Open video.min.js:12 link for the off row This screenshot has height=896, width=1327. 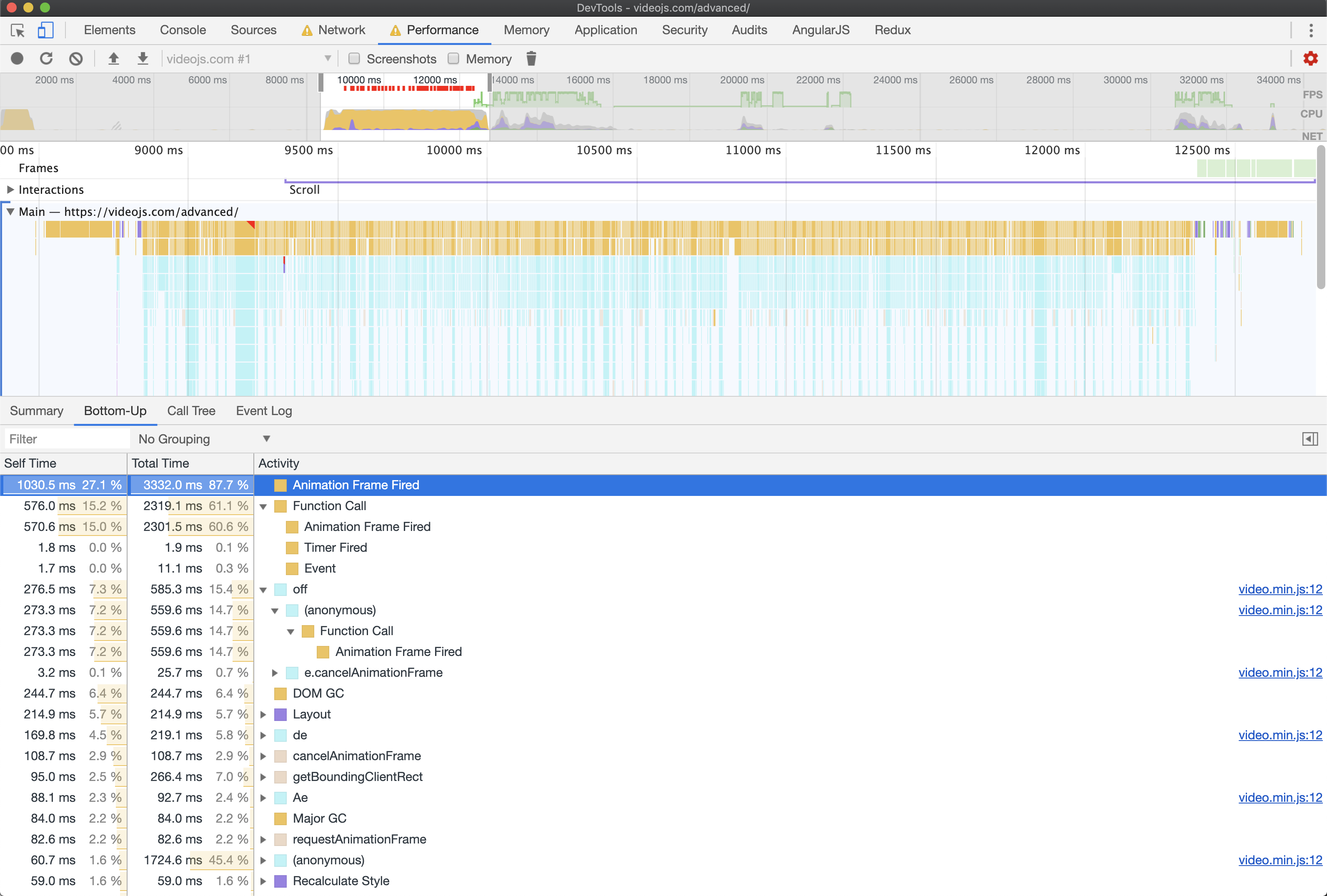[x=1279, y=589]
